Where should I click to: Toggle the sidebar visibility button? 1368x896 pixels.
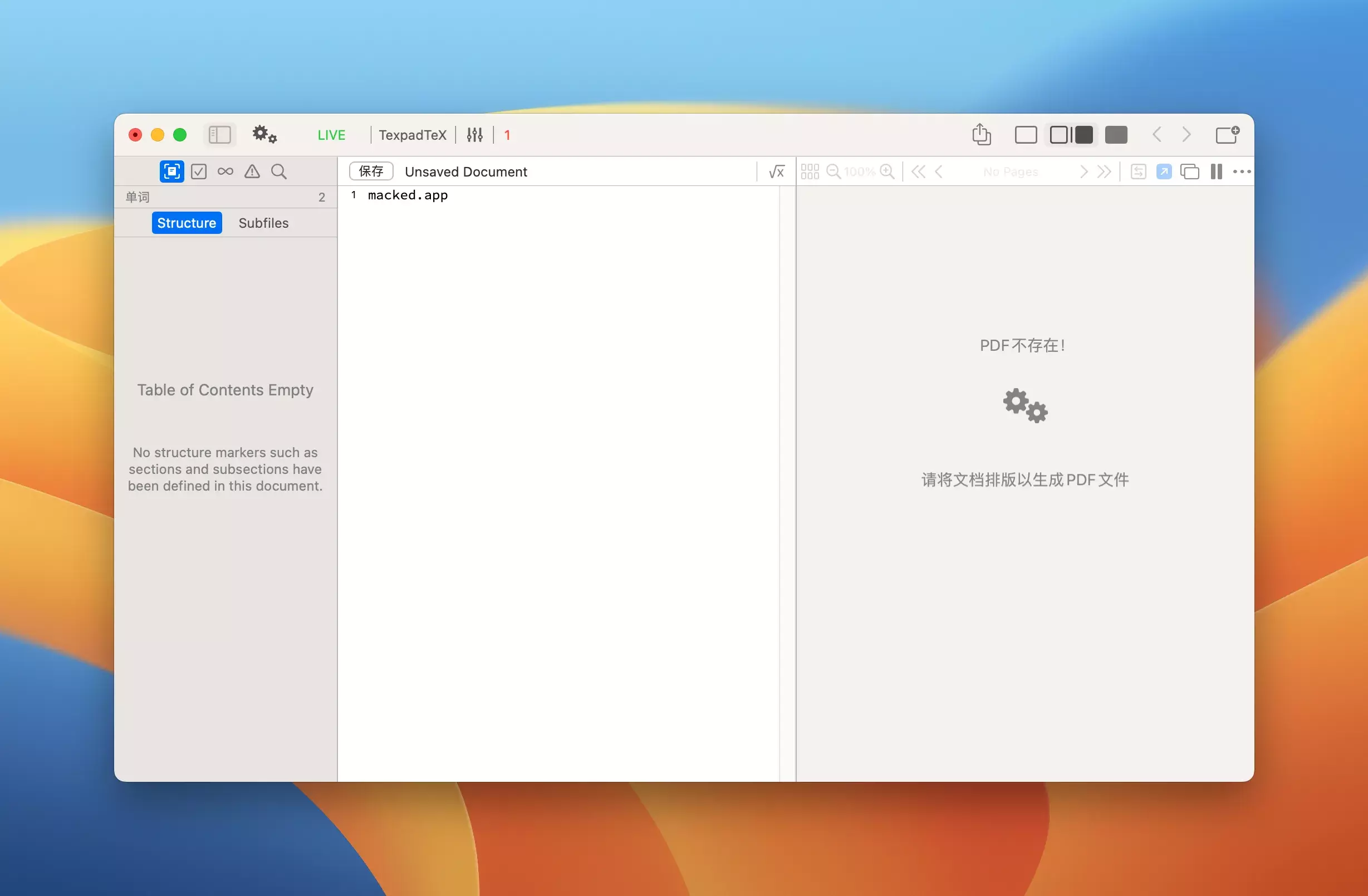pos(219,135)
